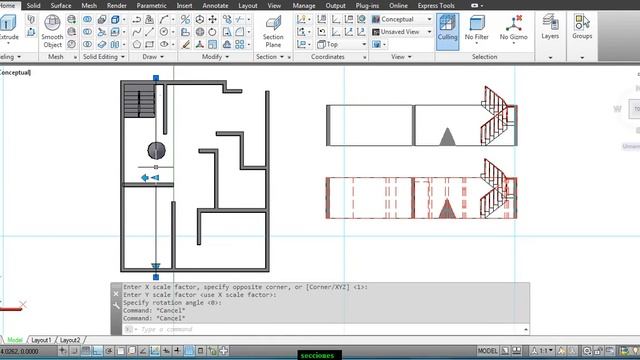Toggle the Culling selection button

point(447,31)
